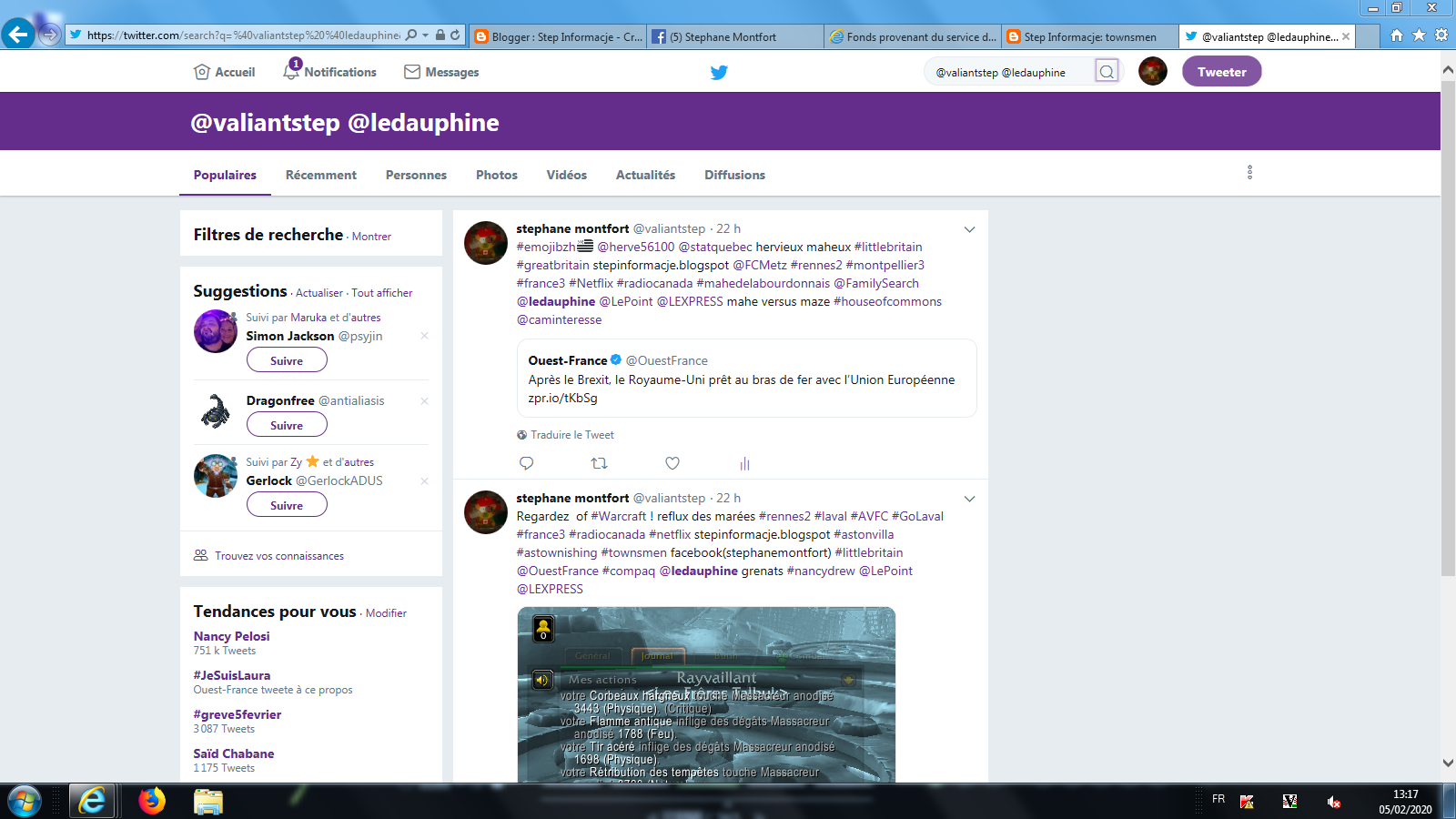
Task: Switch to Stephane Montfort Facebook browser tab
Action: (x=735, y=36)
